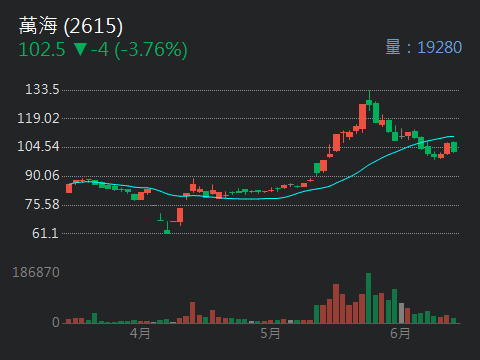Select the current price 102.5

42,50
